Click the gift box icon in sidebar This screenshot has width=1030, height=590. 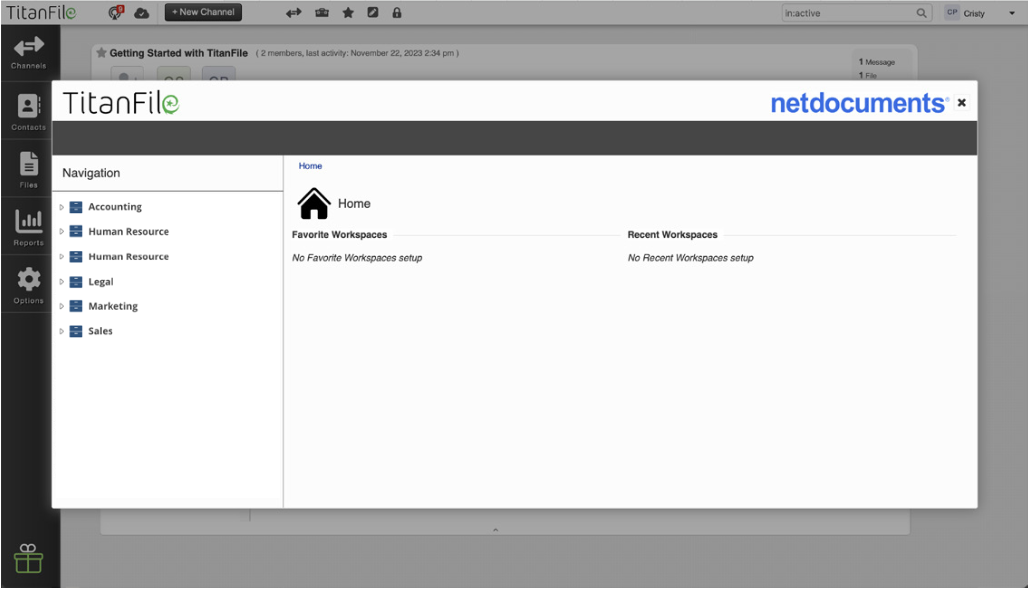coord(28,558)
